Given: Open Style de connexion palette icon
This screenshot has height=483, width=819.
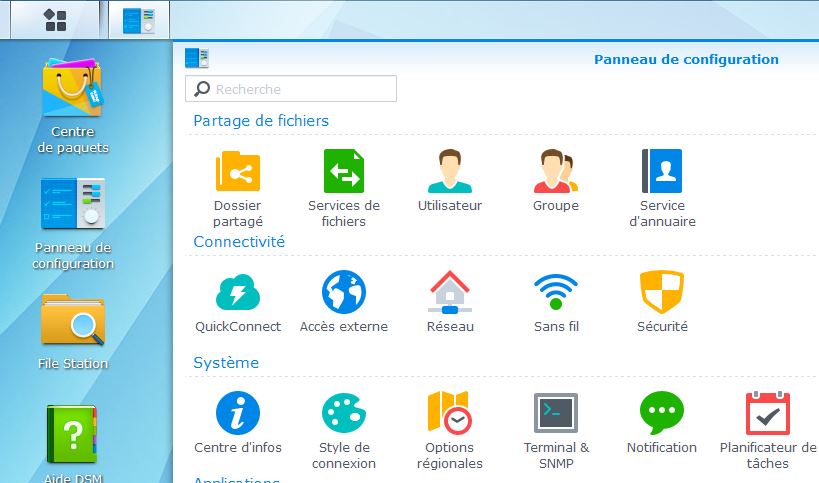Looking at the screenshot, I should tap(344, 431).
